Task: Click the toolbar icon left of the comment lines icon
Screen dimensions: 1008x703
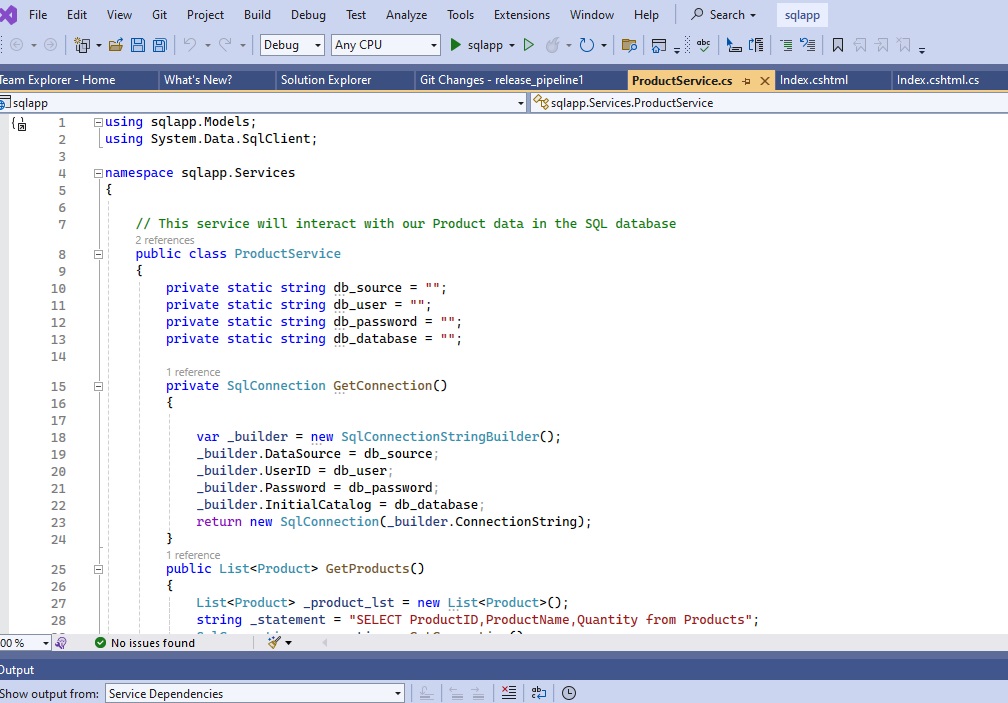Action: [756, 45]
